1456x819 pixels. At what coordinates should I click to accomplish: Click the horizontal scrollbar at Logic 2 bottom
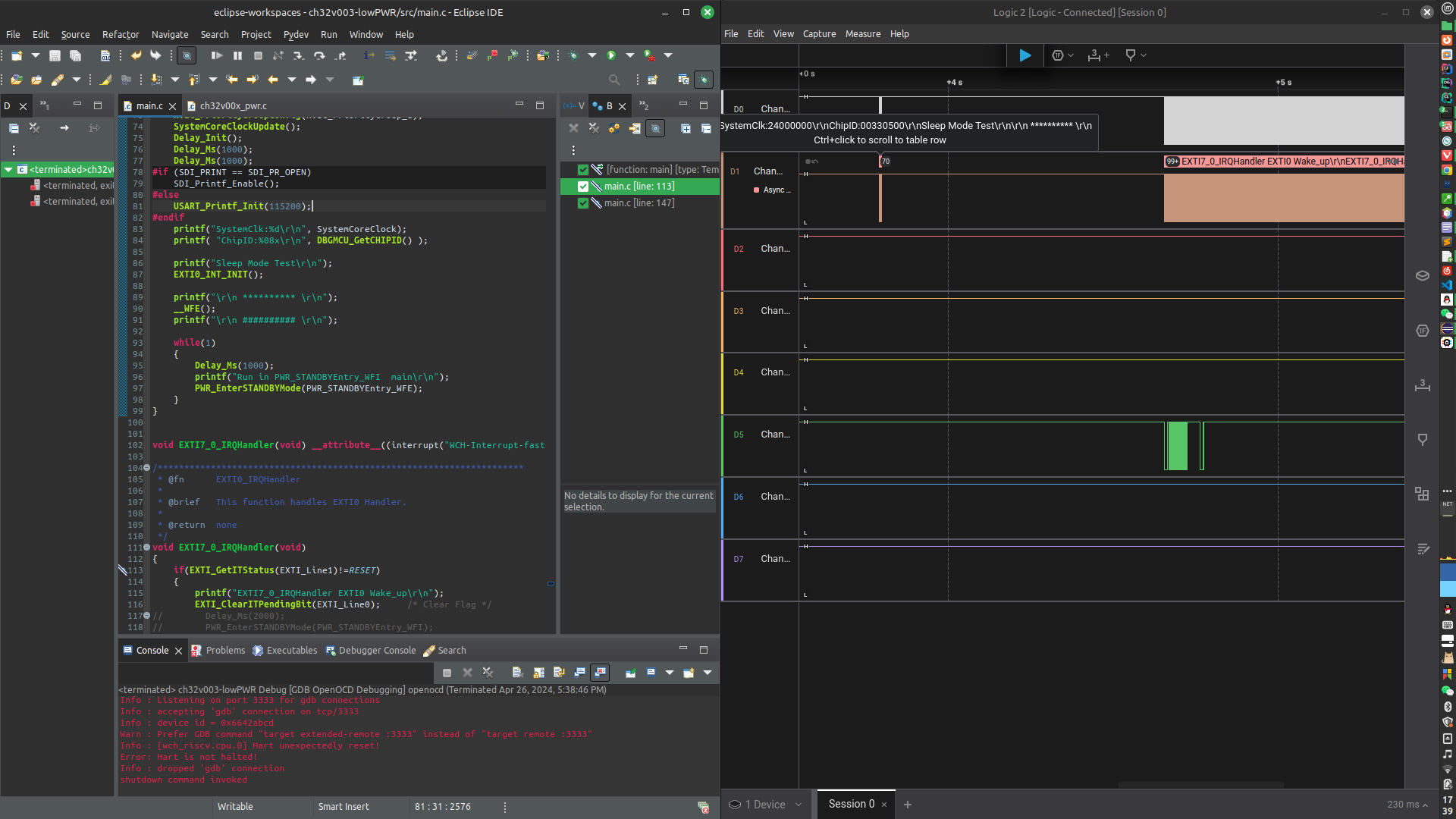(1201, 785)
